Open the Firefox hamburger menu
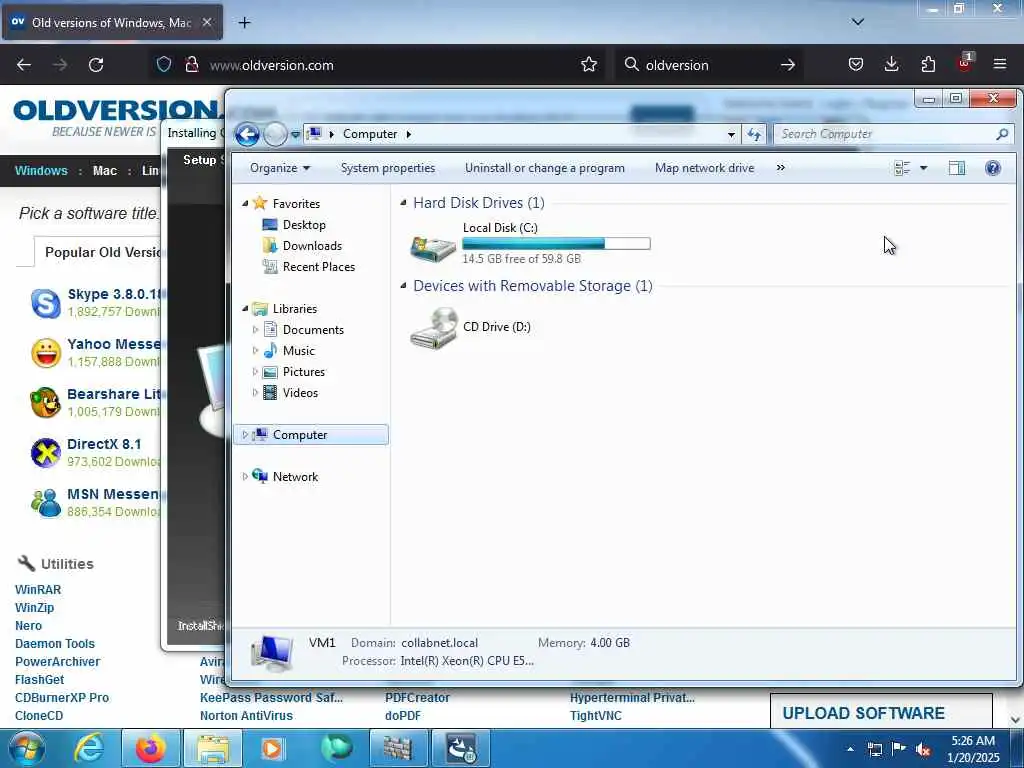The image size is (1024, 768). [1000, 64]
